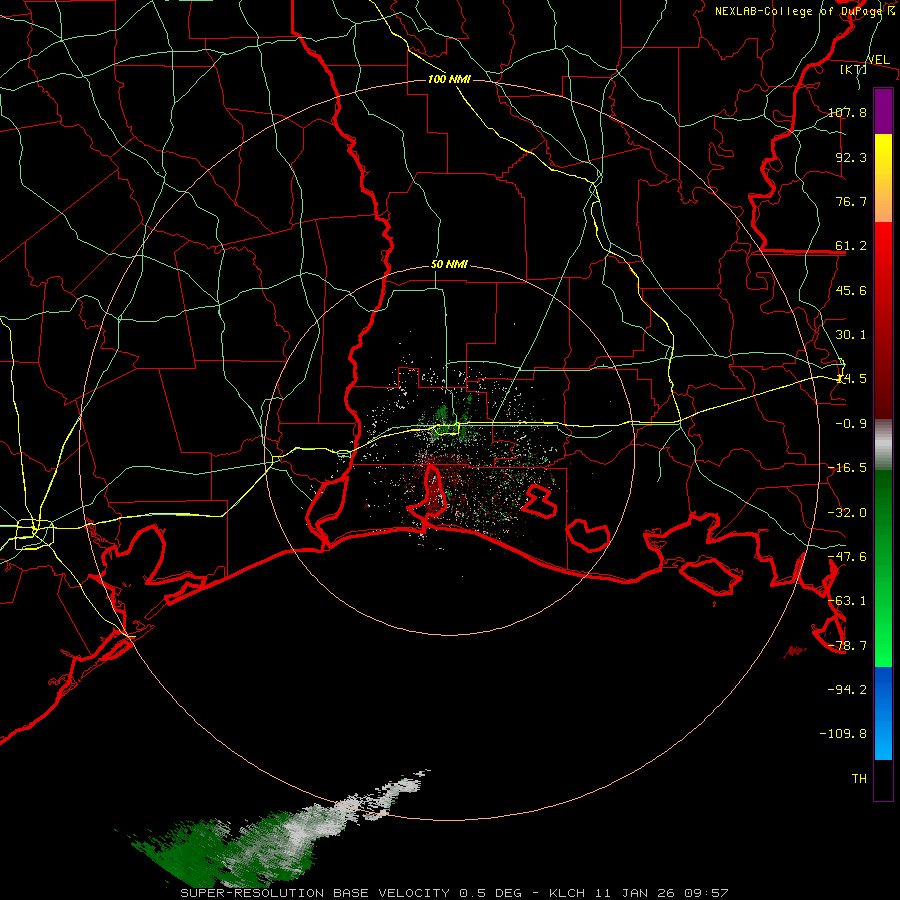Click the TH legend label
The width and height of the screenshot is (900, 900).
tap(859, 779)
